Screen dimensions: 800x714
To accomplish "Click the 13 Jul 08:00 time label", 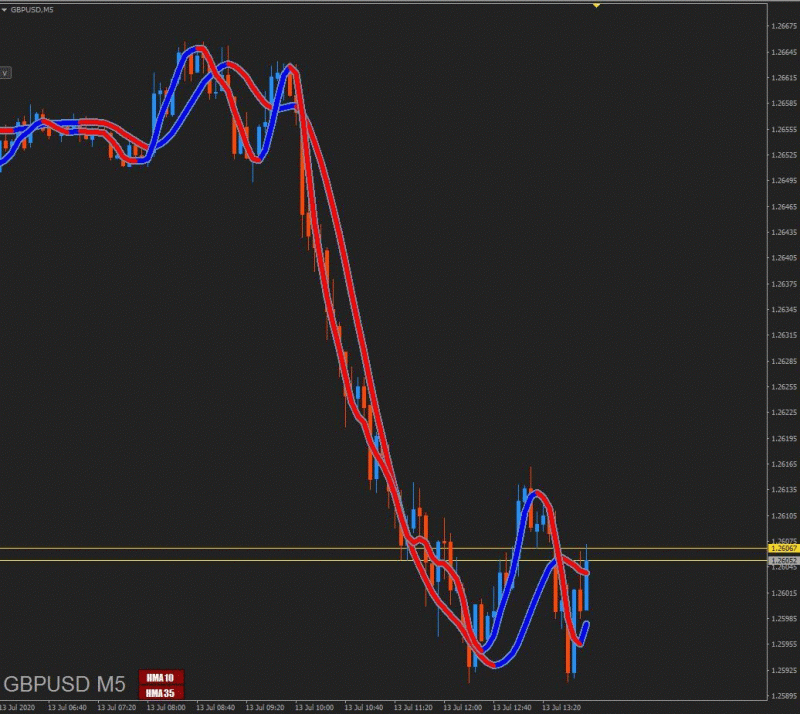I will click(x=166, y=707).
